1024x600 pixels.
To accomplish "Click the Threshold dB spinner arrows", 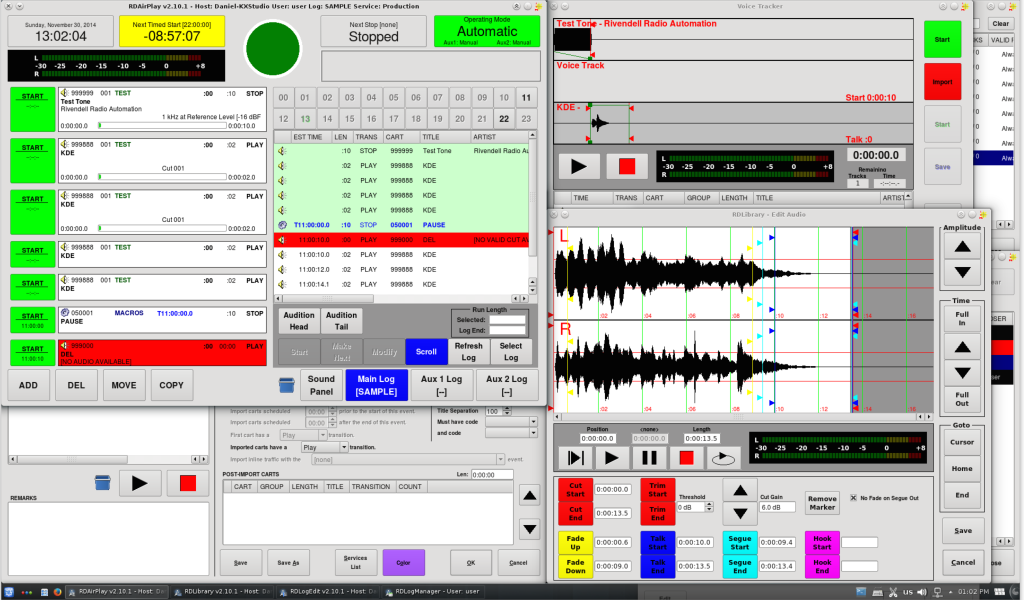I will pyautogui.click(x=710, y=507).
